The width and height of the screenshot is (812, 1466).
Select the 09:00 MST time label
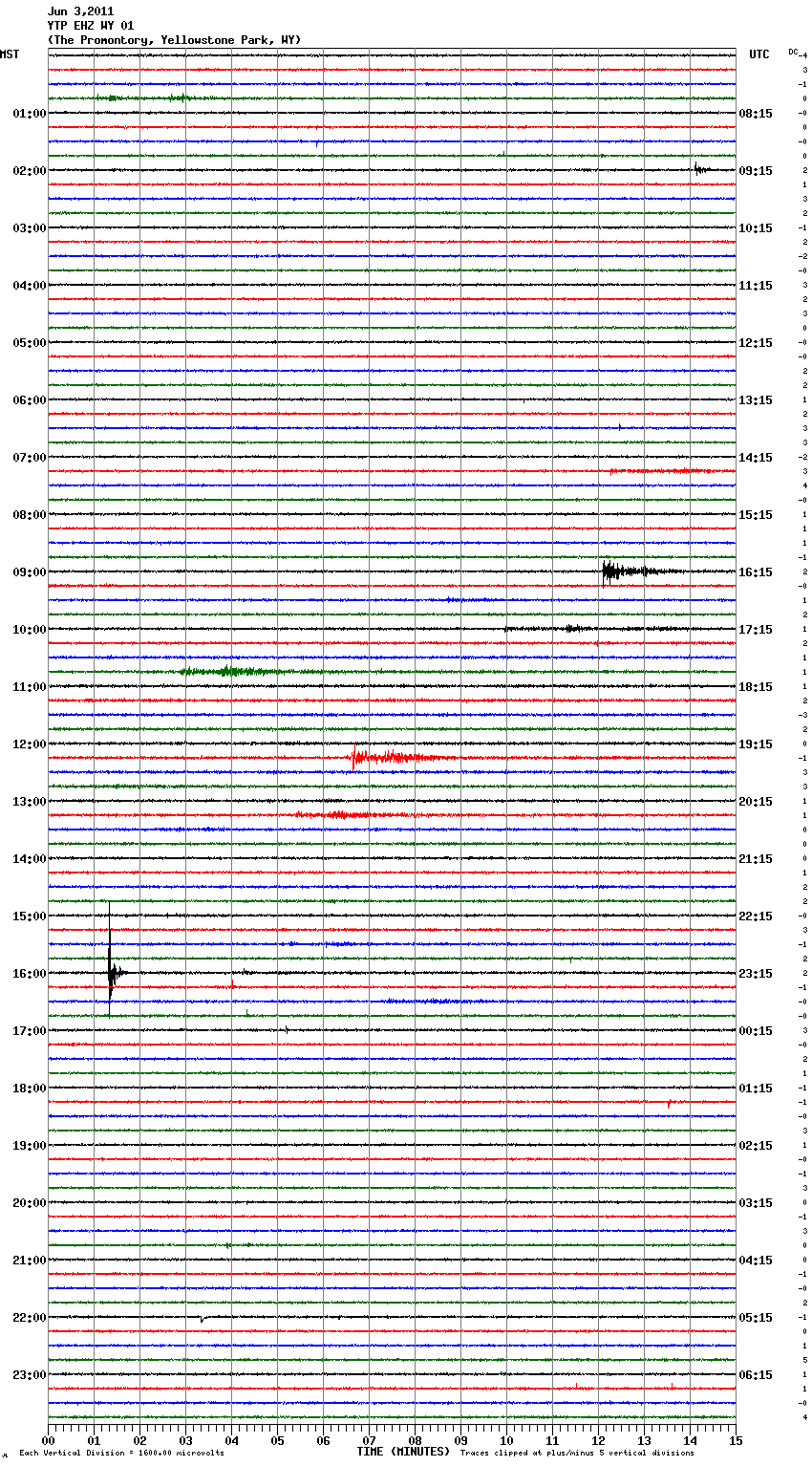point(29,572)
